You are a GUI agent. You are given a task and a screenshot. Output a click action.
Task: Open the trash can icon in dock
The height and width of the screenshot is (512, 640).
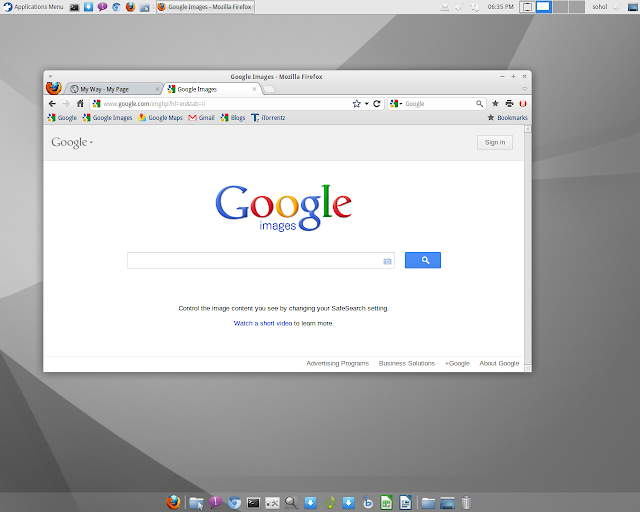(467, 503)
